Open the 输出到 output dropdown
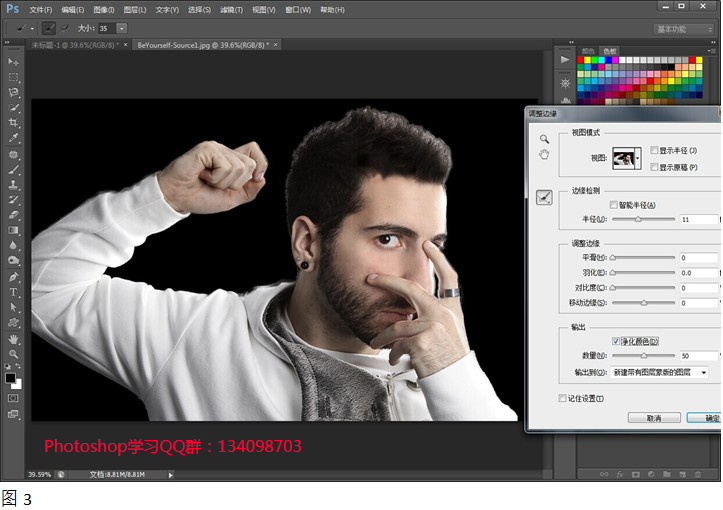 (659, 372)
